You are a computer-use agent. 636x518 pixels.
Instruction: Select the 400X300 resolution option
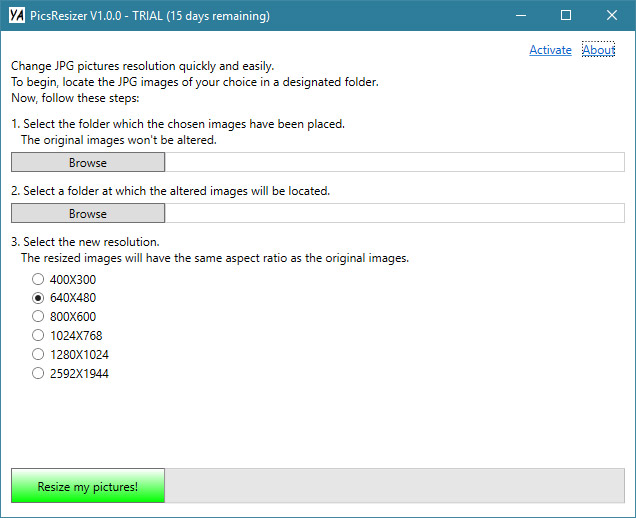coord(38,280)
